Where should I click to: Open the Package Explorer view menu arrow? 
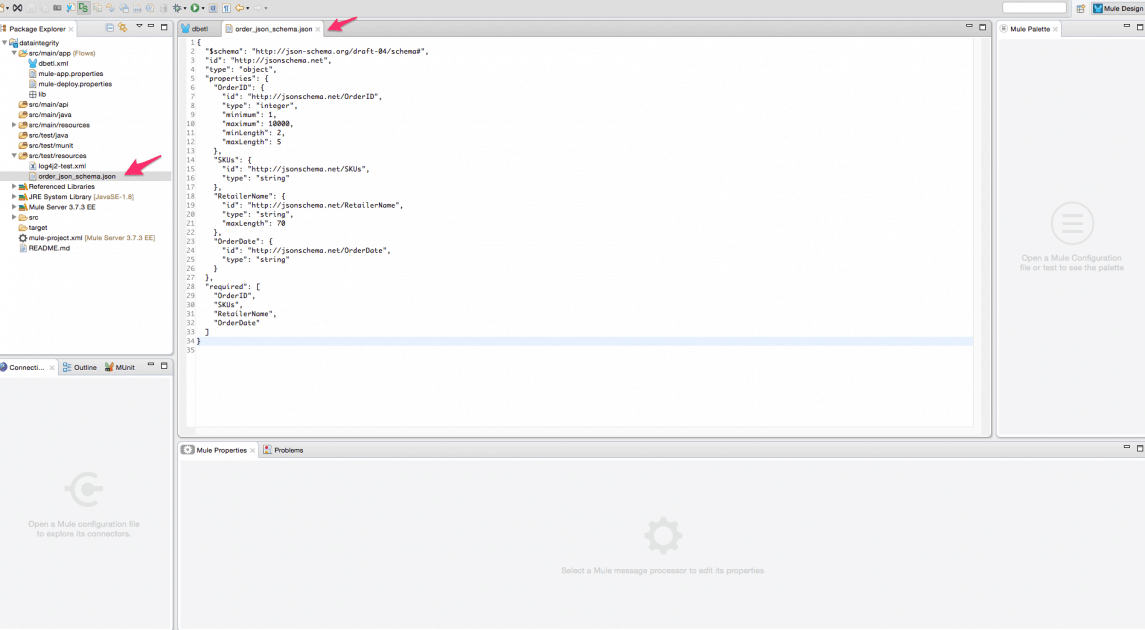pos(139,26)
